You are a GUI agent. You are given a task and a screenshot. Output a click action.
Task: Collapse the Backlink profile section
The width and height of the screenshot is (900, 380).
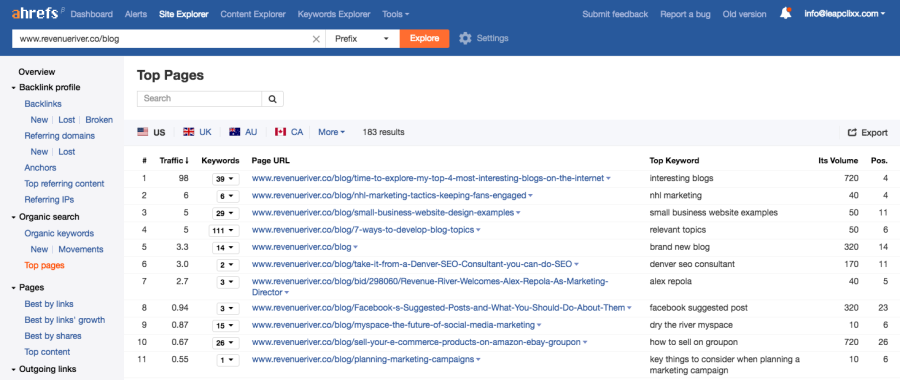point(45,87)
